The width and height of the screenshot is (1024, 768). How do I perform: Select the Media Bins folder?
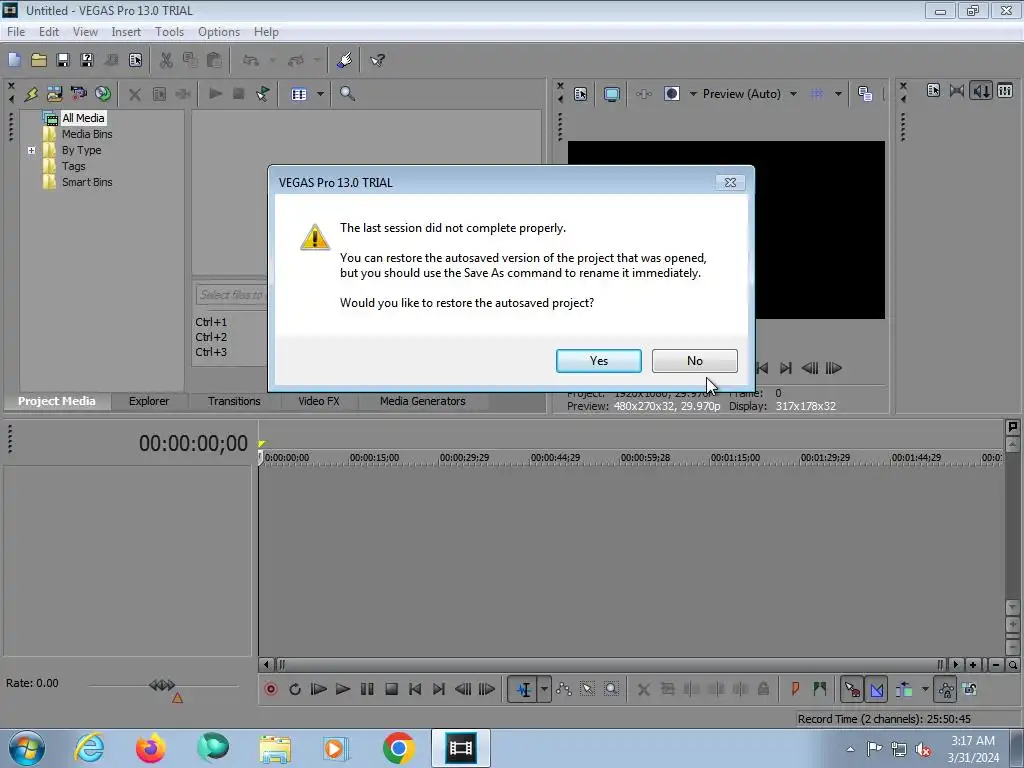[87, 134]
